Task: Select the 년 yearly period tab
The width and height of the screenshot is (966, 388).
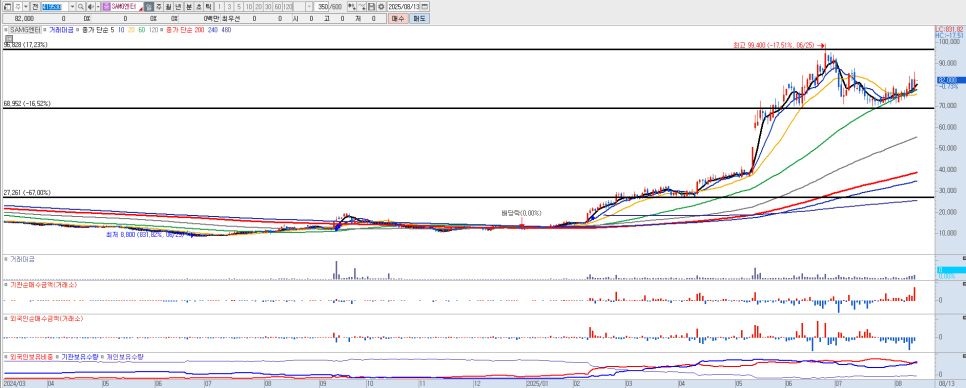Action: [178, 6]
